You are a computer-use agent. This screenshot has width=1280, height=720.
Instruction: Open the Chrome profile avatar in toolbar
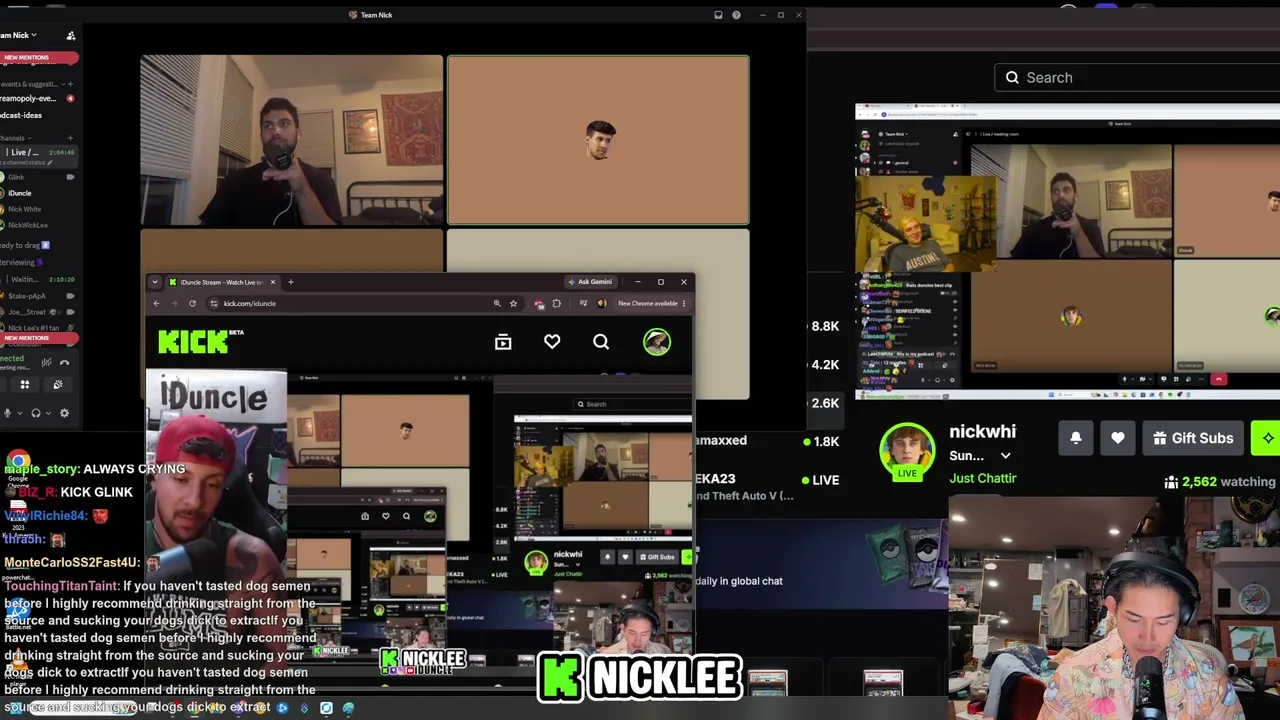coord(602,303)
